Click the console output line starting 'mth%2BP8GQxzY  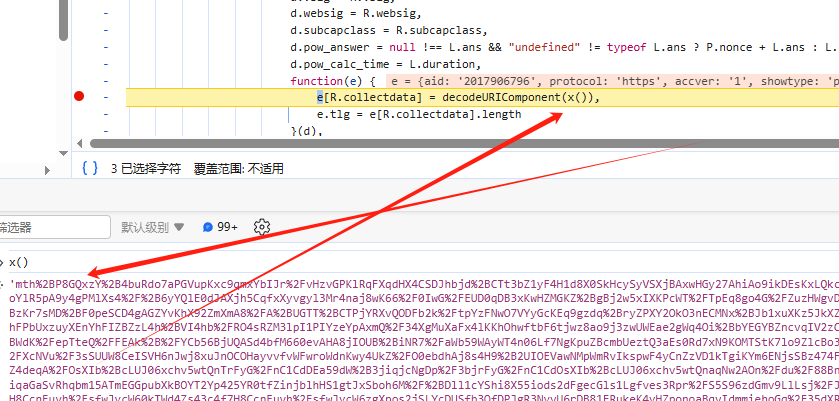(x=424, y=284)
